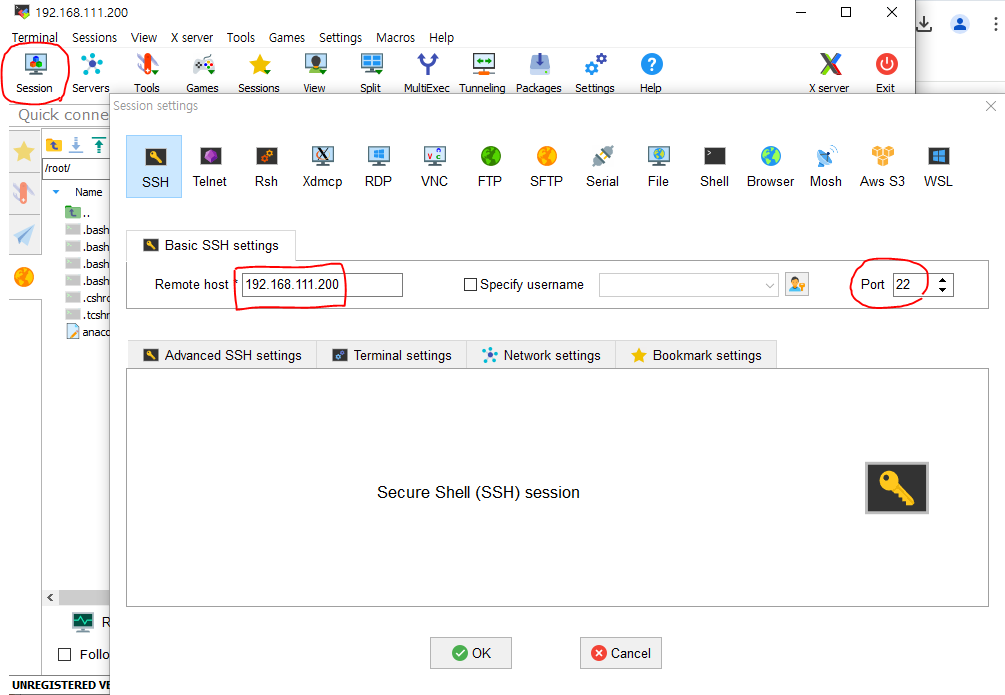Image resolution: width=1005 pixels, height=695 pixels.
Task: Select the Telnet session type
Action: [210, 166]
